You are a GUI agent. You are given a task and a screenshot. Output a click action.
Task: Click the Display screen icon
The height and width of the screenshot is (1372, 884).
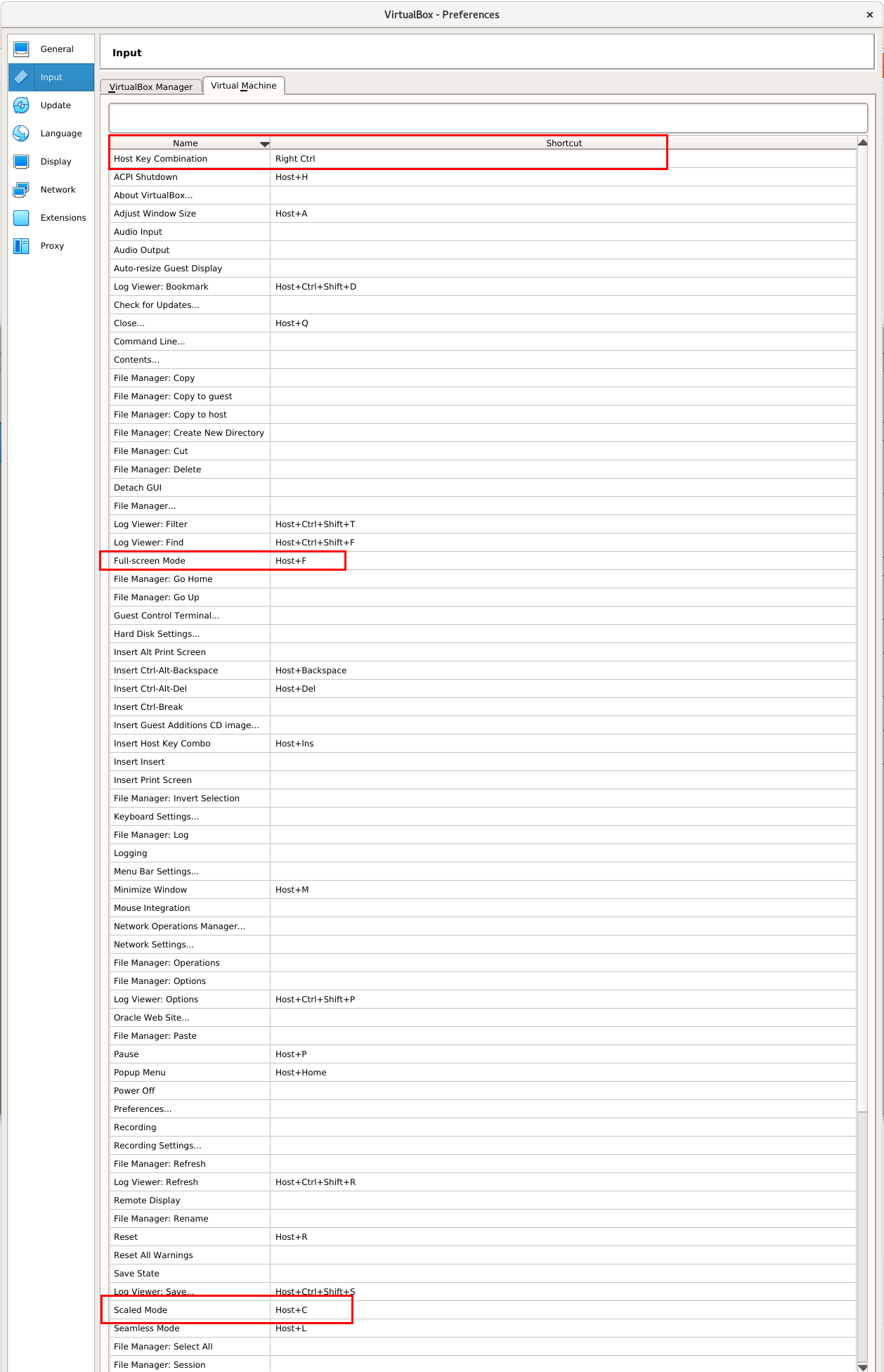[x=21, y=162]
